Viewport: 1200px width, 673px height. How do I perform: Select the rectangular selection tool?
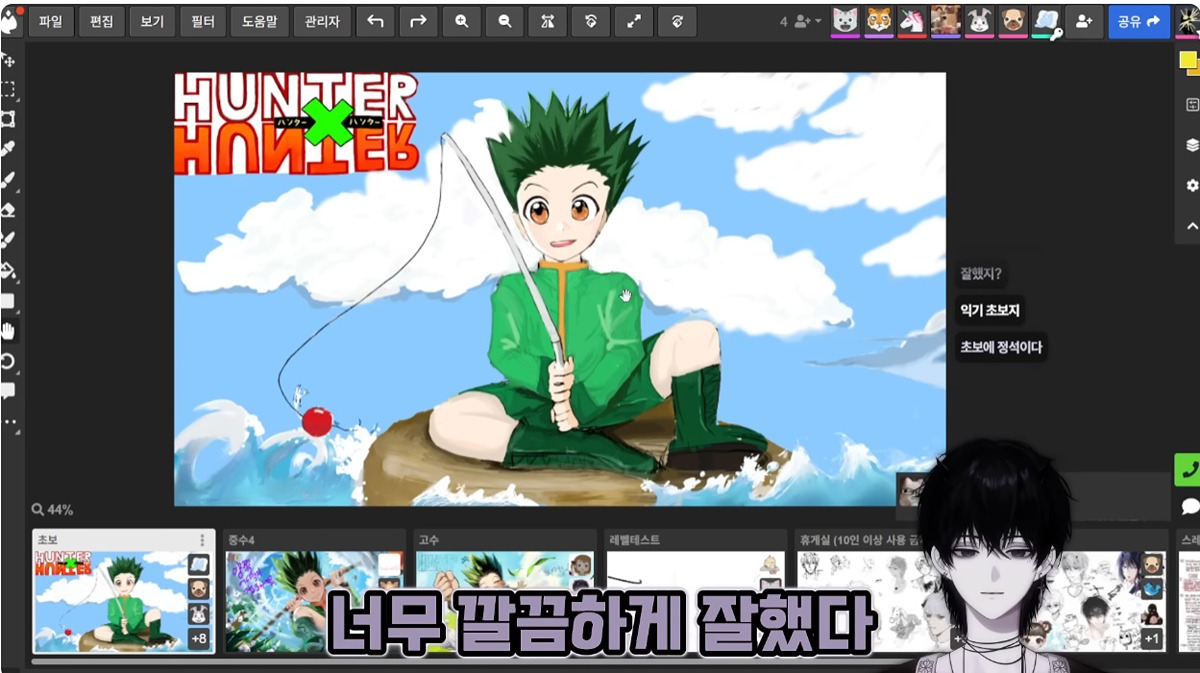8,90
